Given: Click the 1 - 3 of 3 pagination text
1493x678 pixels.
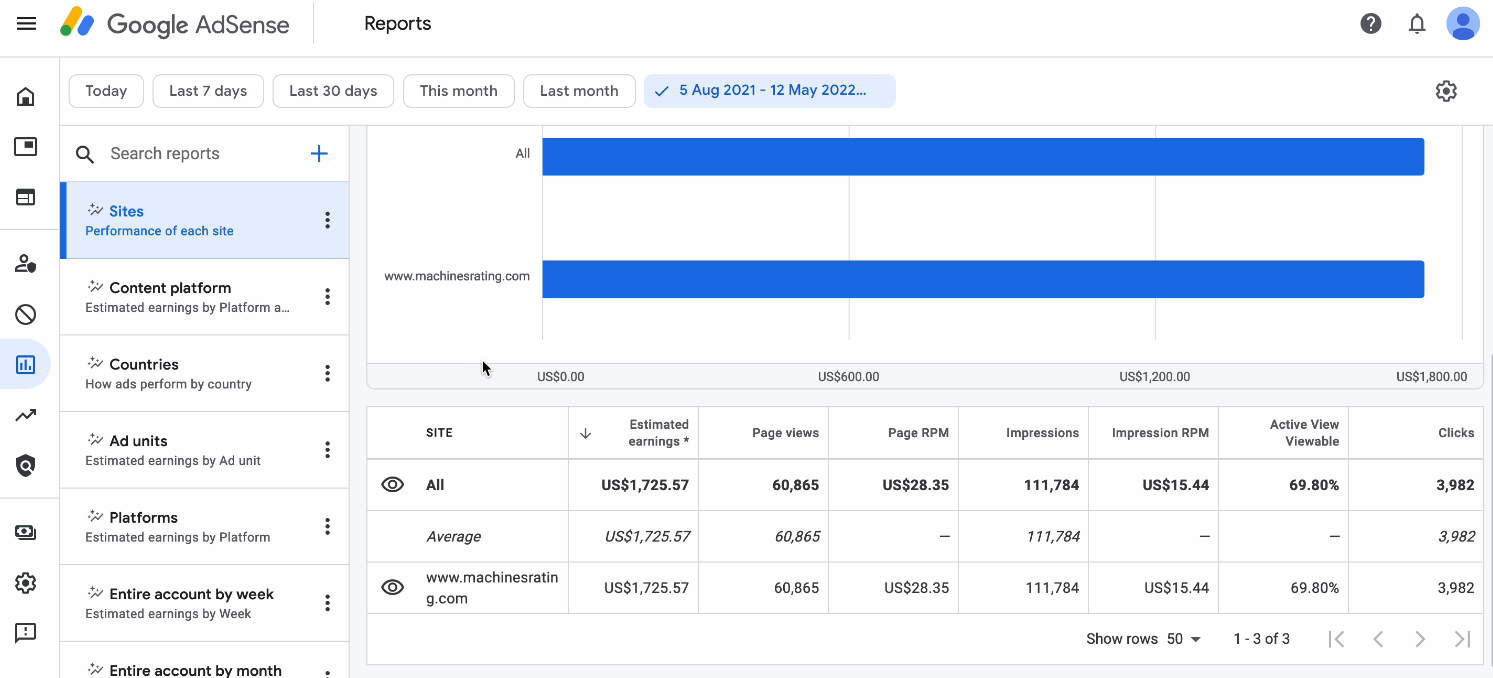Looking at the screenshot, I should pos(1262,639).
